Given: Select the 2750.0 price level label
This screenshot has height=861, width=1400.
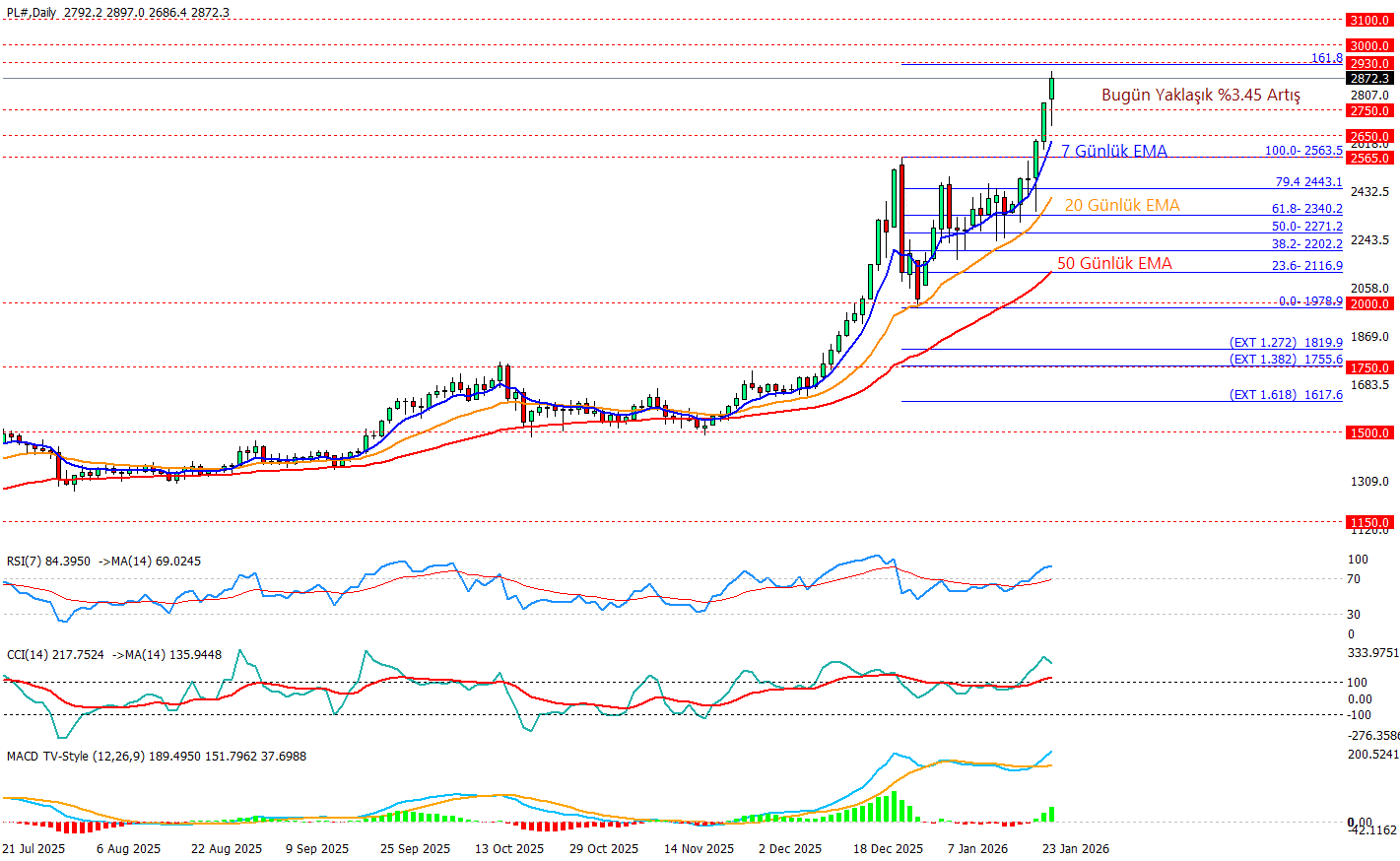Looking at the screenshot, I should (x=1369, y=110).
